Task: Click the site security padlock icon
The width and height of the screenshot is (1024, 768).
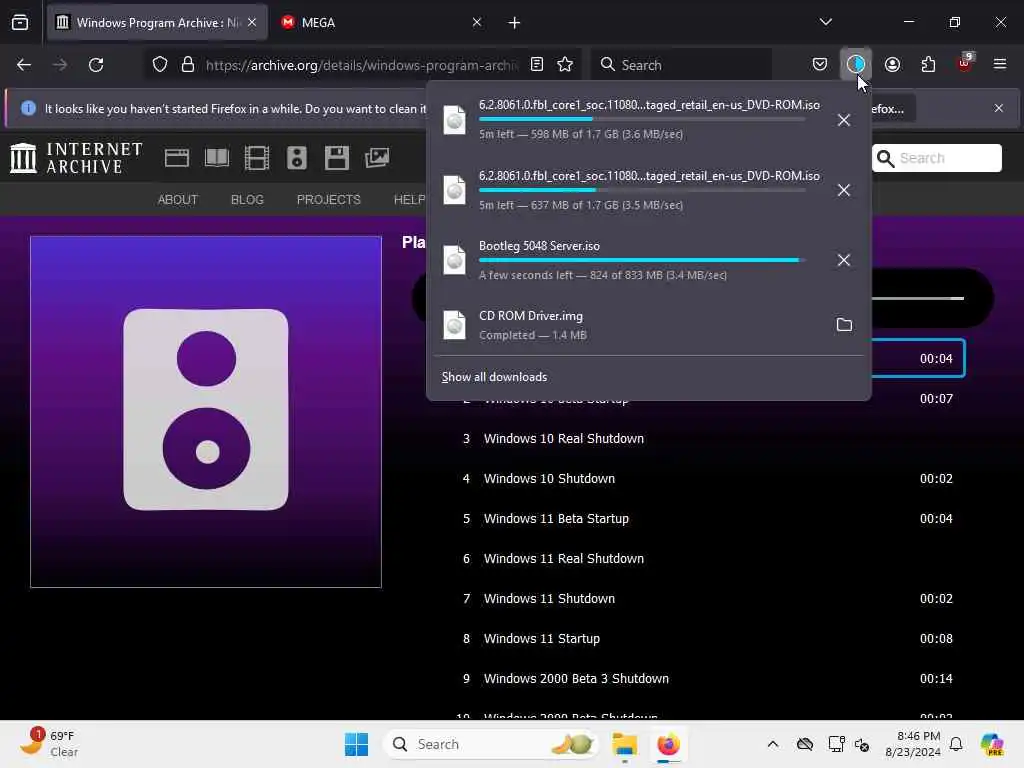Action: [187, 65]
